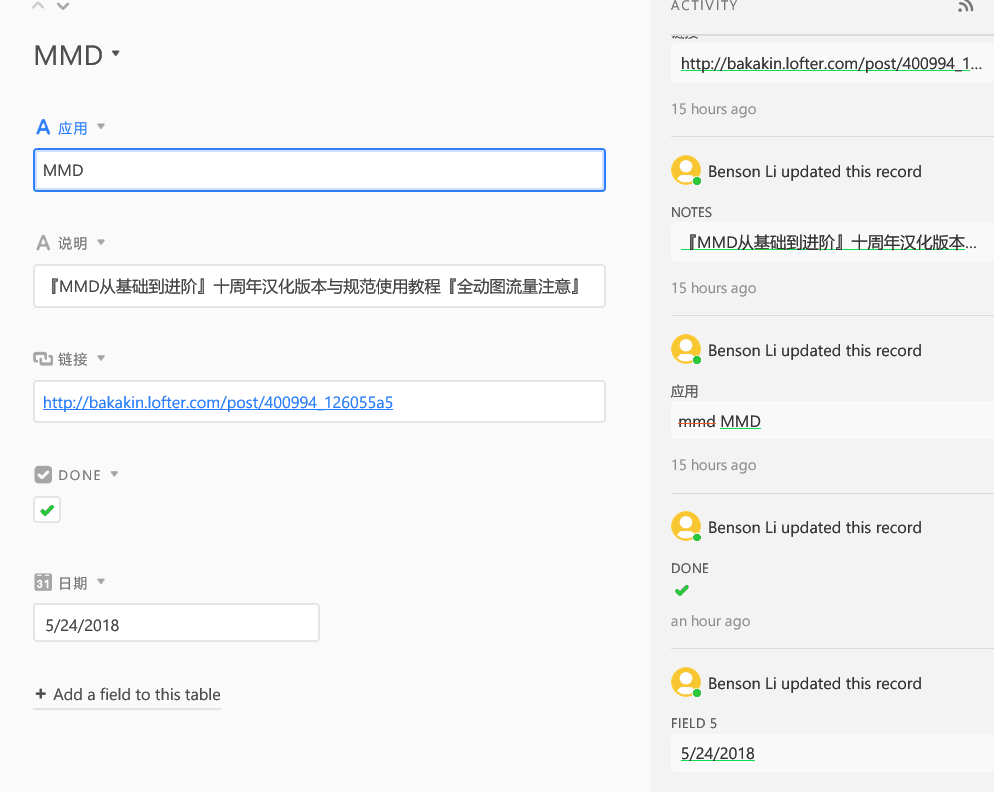
Task: Open the MMD record title dropdown
Action: click(x=115, y=53)
